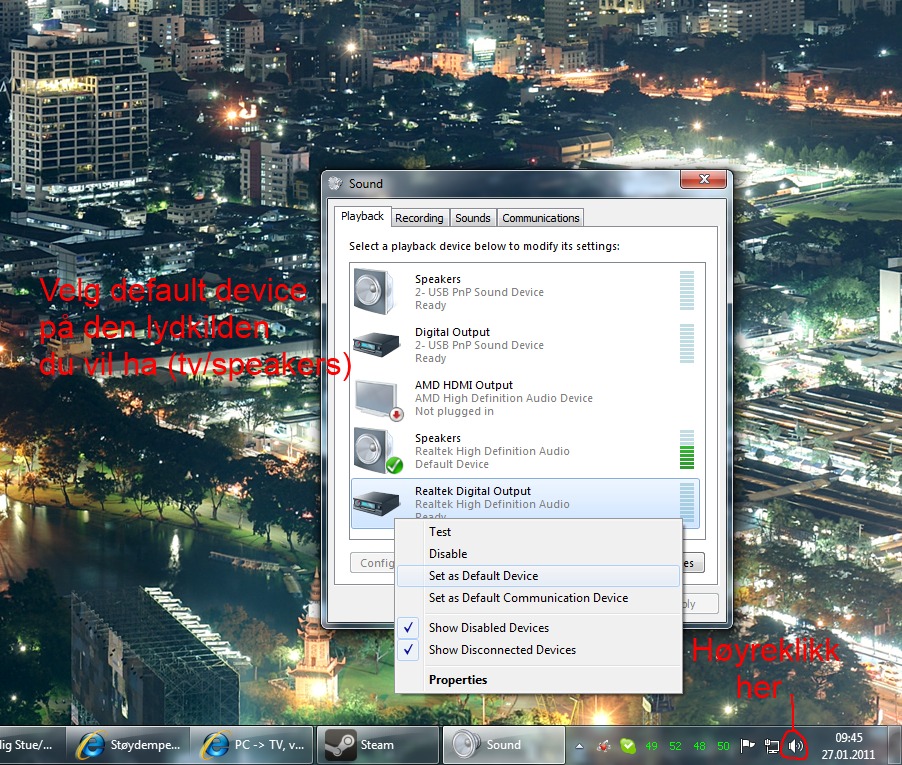Choose Disable in the context menu
The height and width of the screenshot is (765, 902).
538,554
